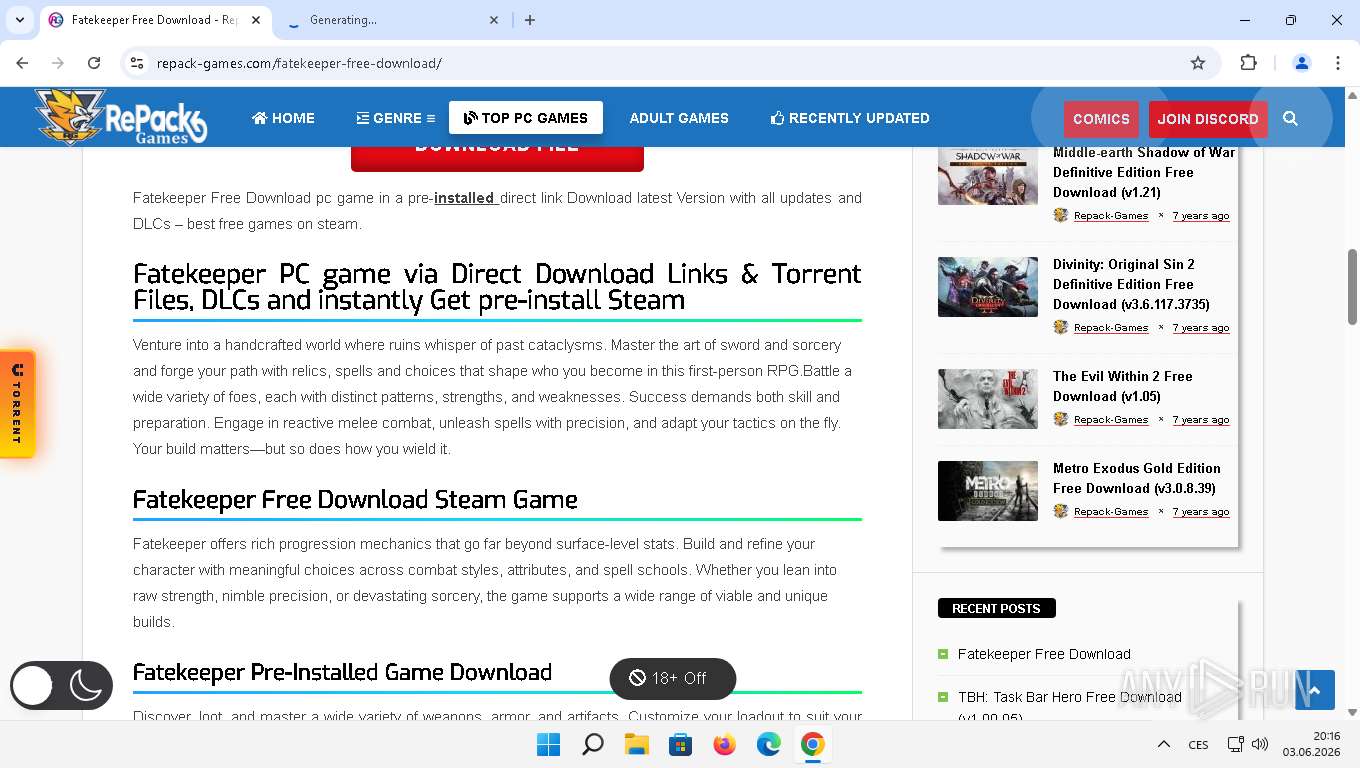Viewport: 1360px width, 768px height.
Task: Open Chrome extensions puzzle icon
Action: click(1248, 63)
